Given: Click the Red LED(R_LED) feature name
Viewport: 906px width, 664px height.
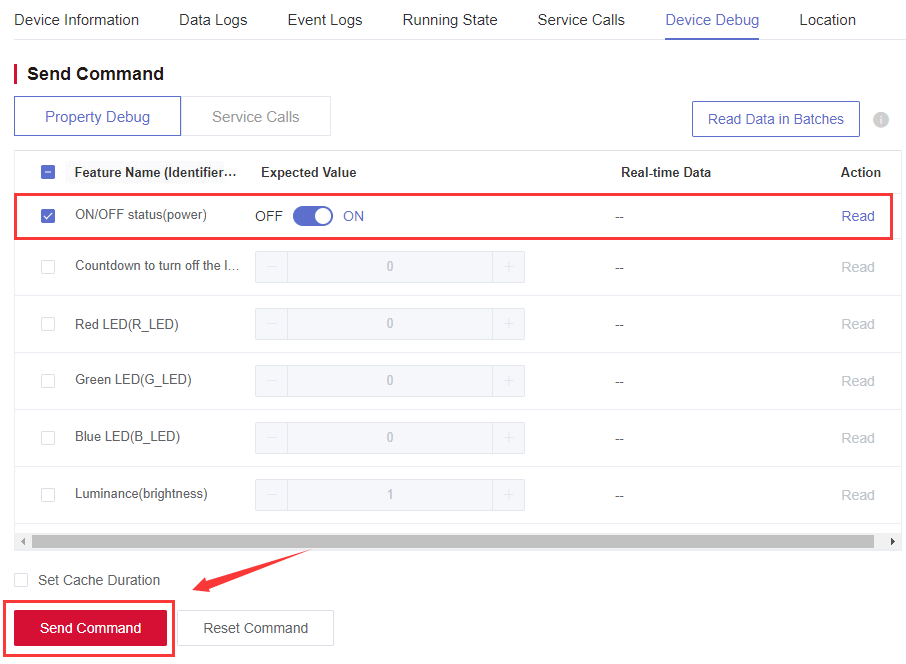Looking at the screenshot, I should pyautogui.click(x=127, y=324).
